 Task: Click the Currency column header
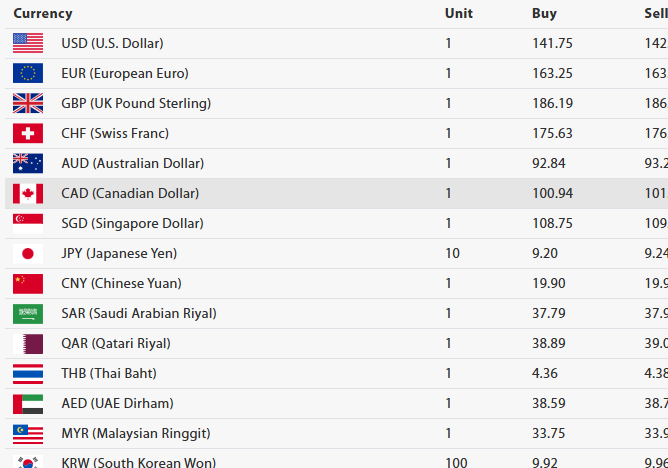[x=43, y=14]
